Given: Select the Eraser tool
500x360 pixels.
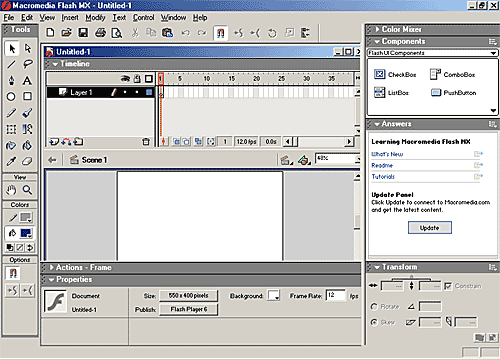Looking at the screenshot, I should pos(27,161).
